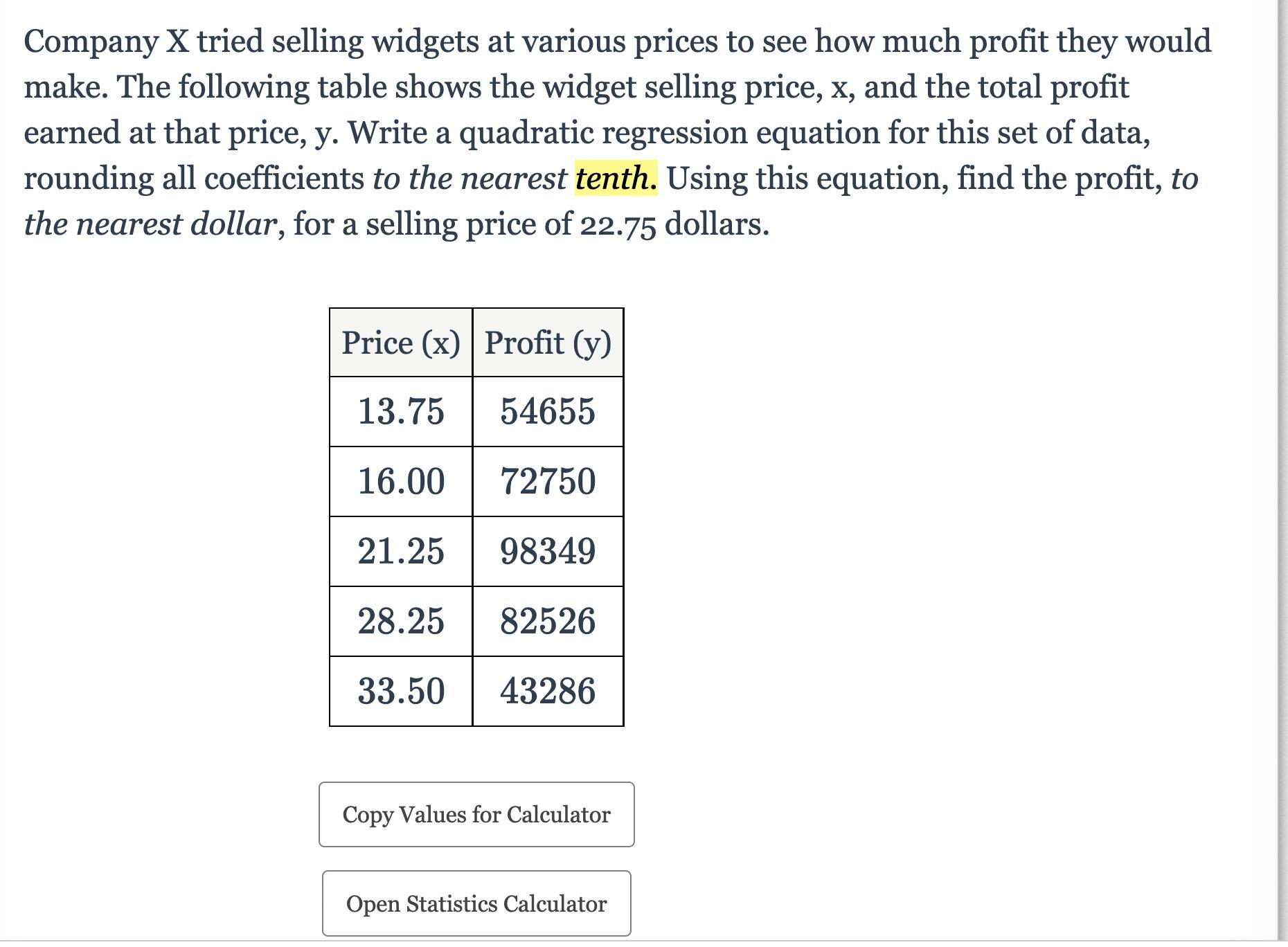The image size is (1288, 947).
Task: Click price cell 16.00
Action: (x=401, y=481)
